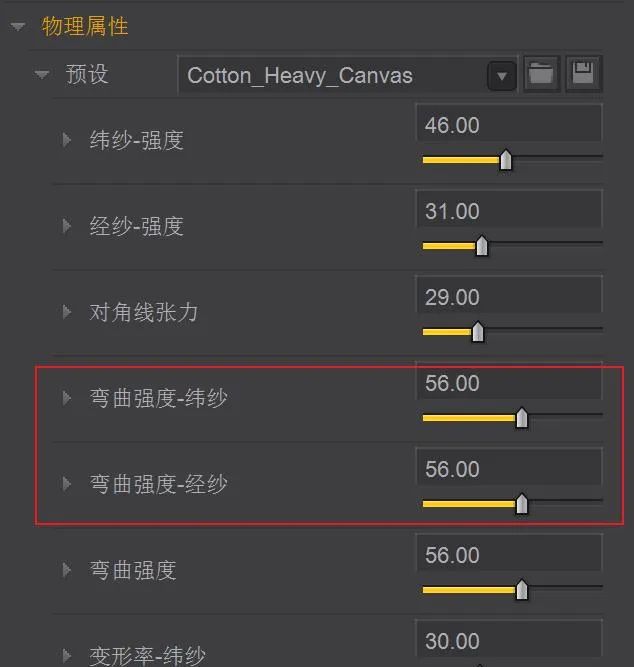Open preset folder icon

[541, 74]
